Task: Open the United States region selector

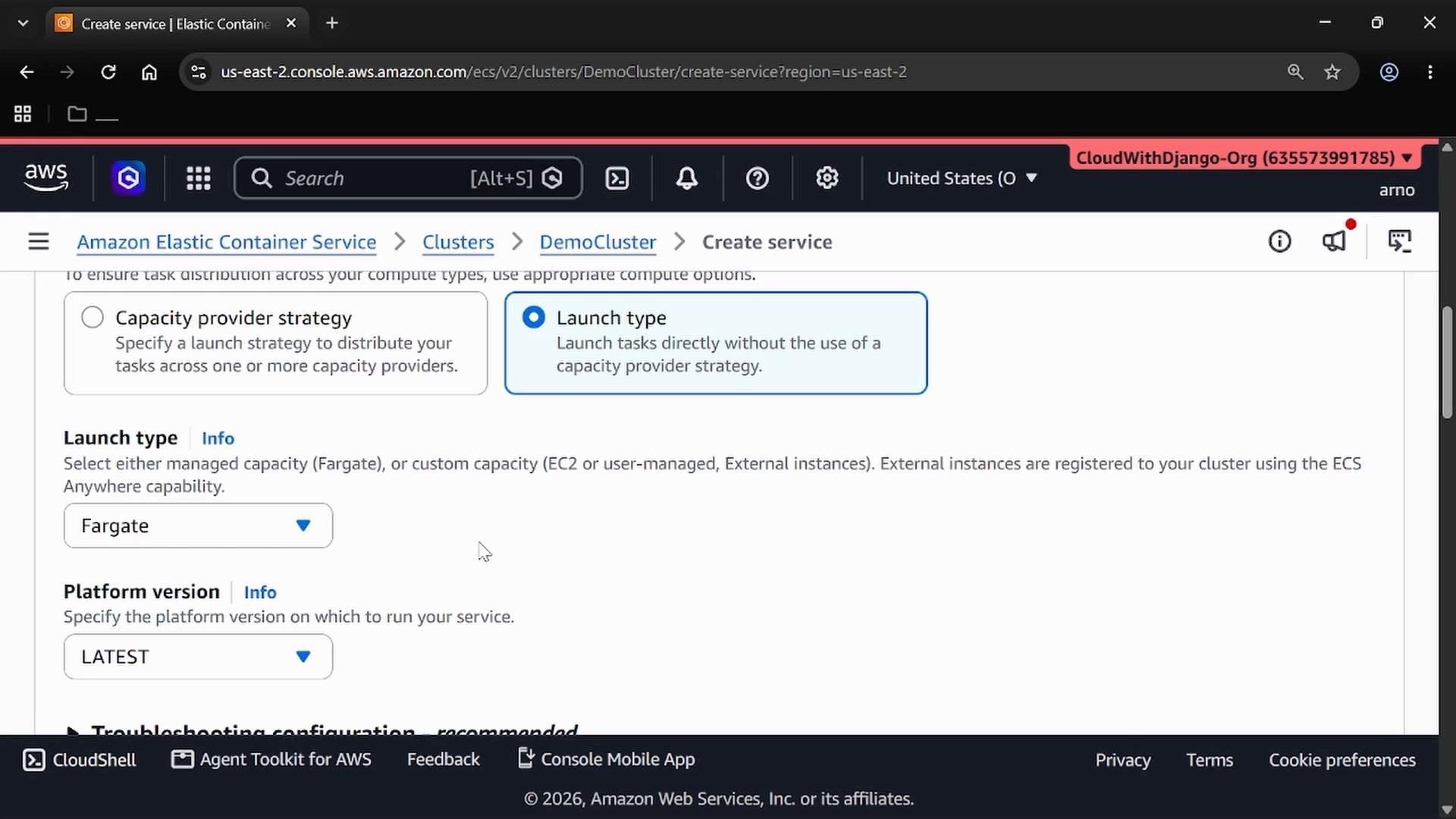Action: coord(962,178)
